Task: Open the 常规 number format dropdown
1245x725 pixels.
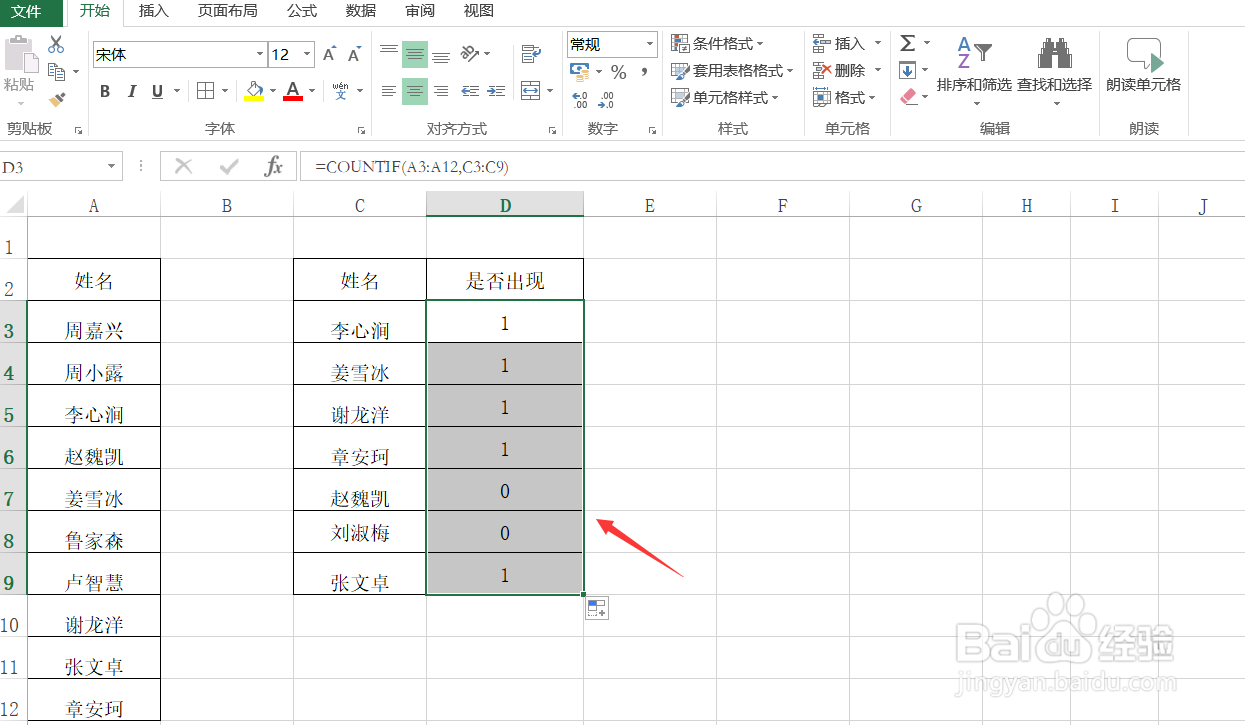Action: 647,44
